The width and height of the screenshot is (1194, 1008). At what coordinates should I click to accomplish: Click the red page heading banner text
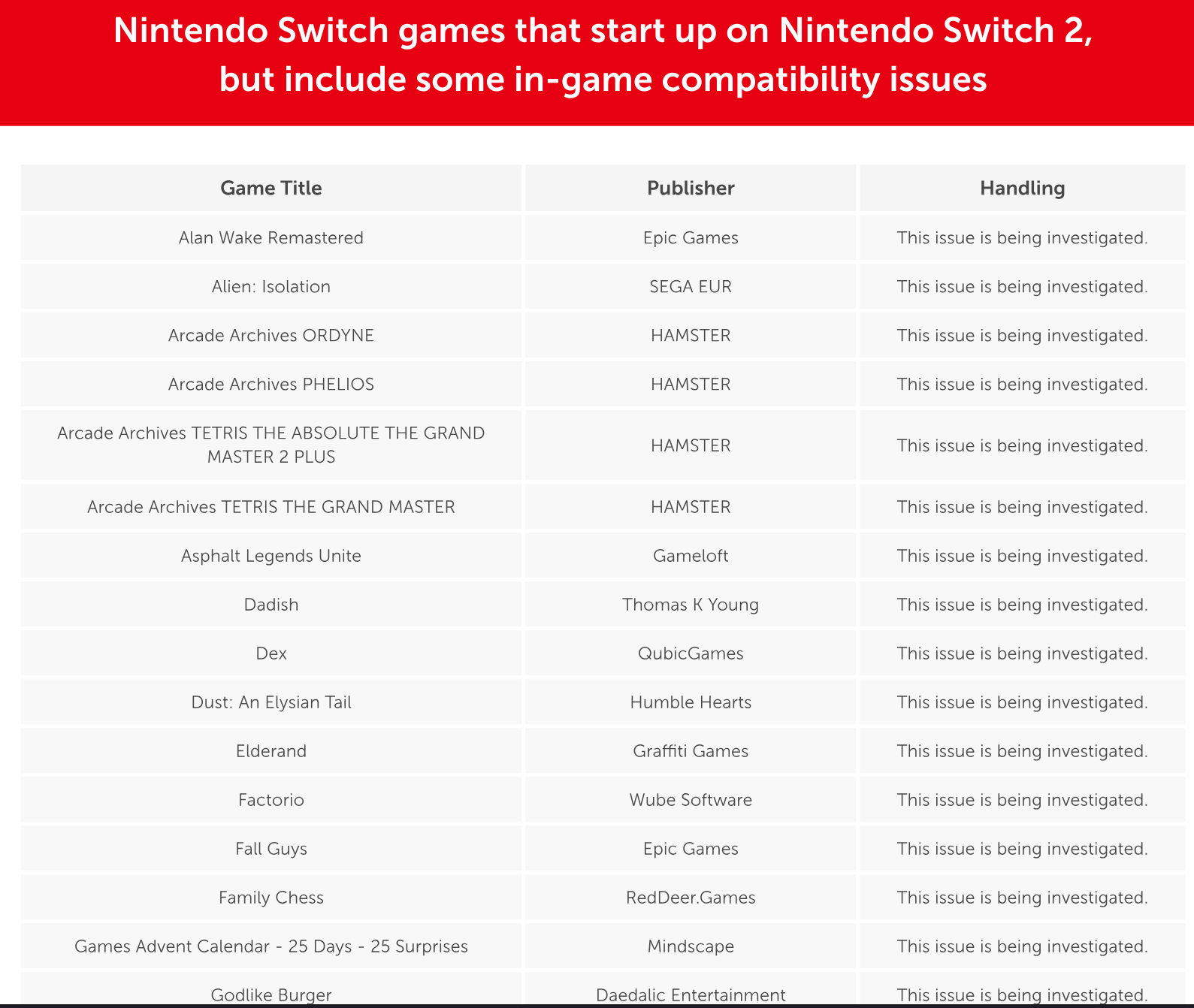click(603, 55)
